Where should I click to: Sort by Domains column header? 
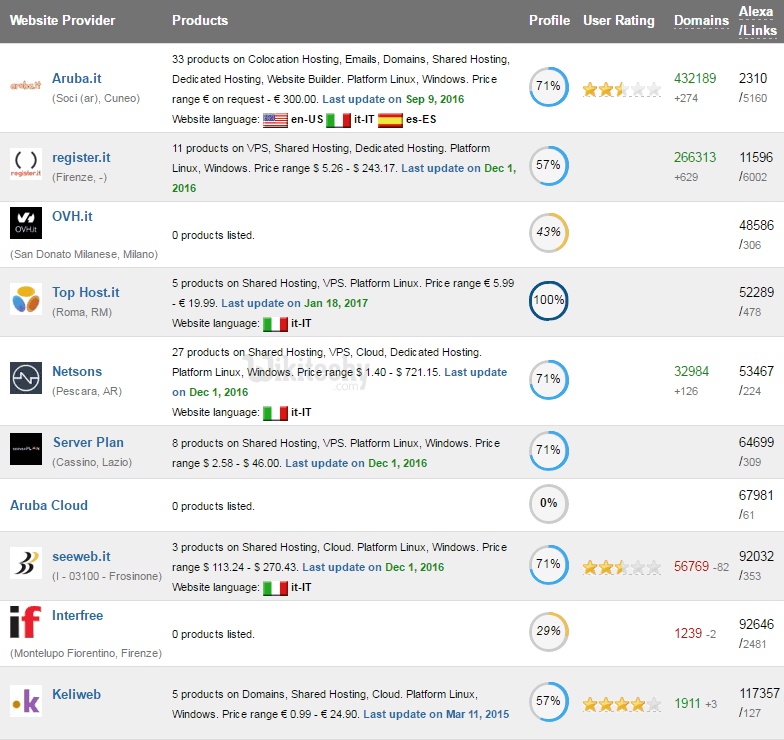pyautogui.click(x=701, y=20)
